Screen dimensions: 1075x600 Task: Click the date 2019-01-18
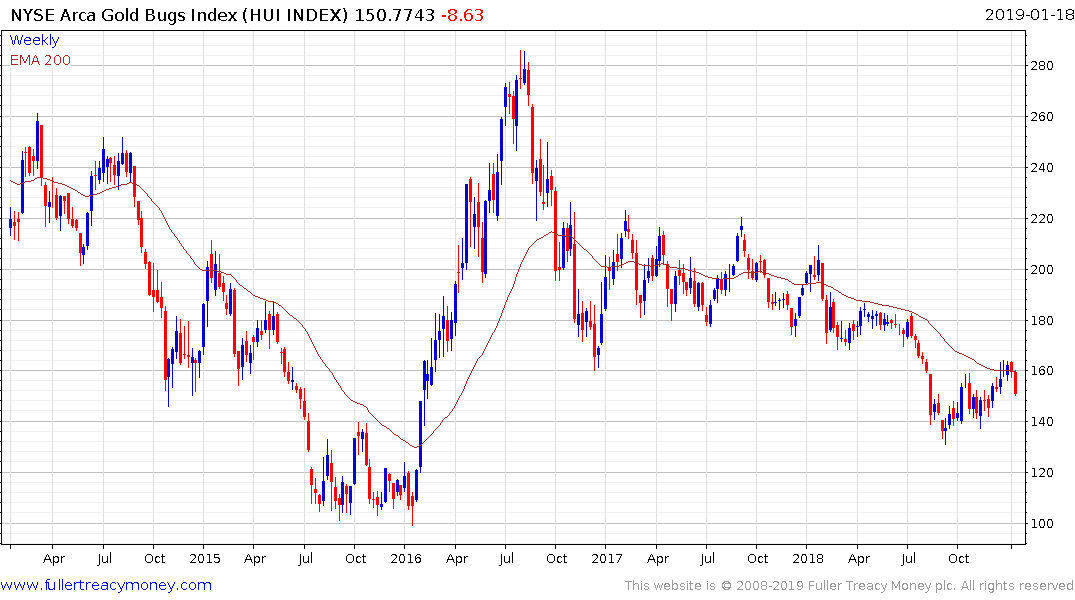pyautogui.click(x=1029, y=14)
